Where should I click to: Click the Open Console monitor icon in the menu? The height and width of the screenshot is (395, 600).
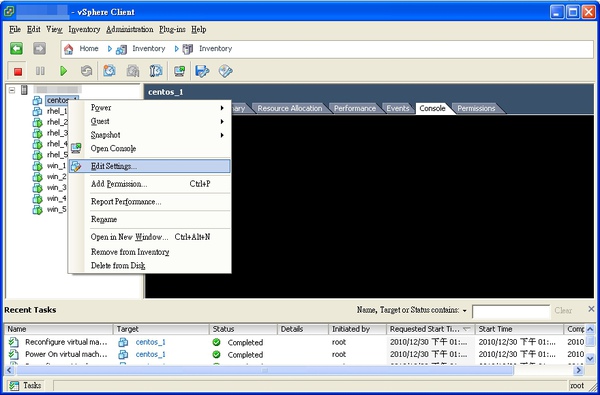[76, 148]
